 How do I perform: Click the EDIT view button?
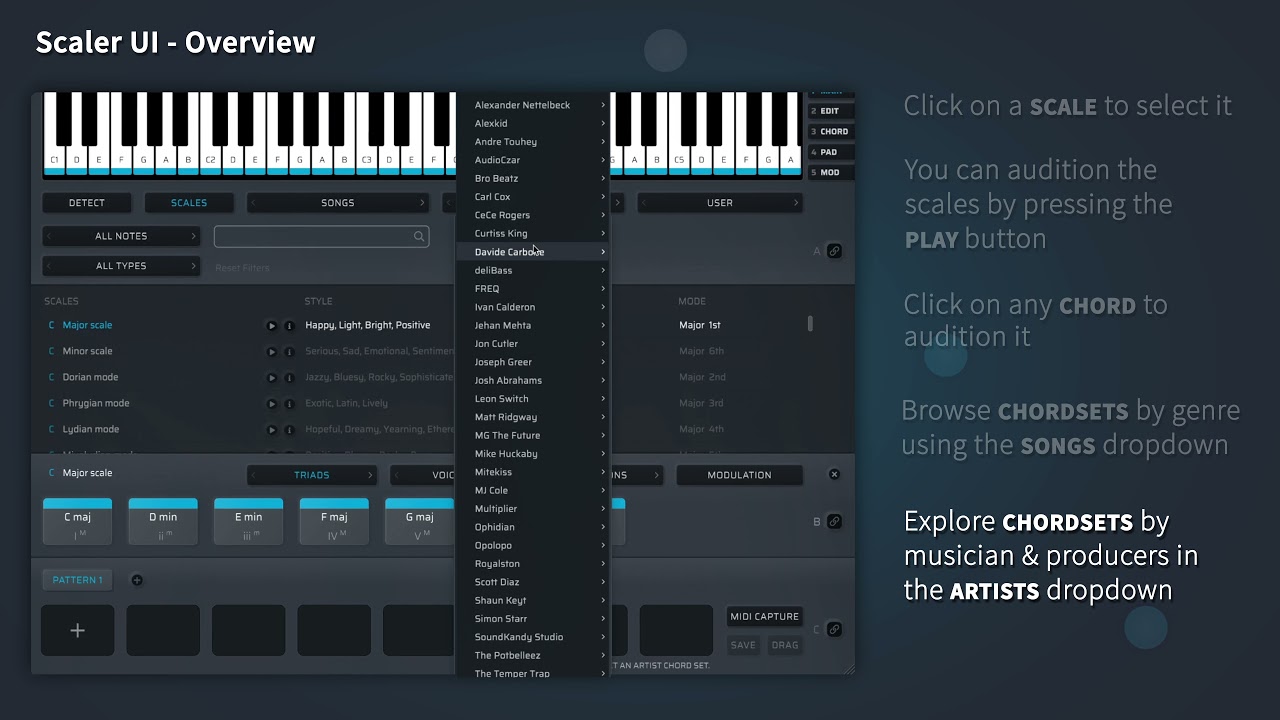coord(830,111)
